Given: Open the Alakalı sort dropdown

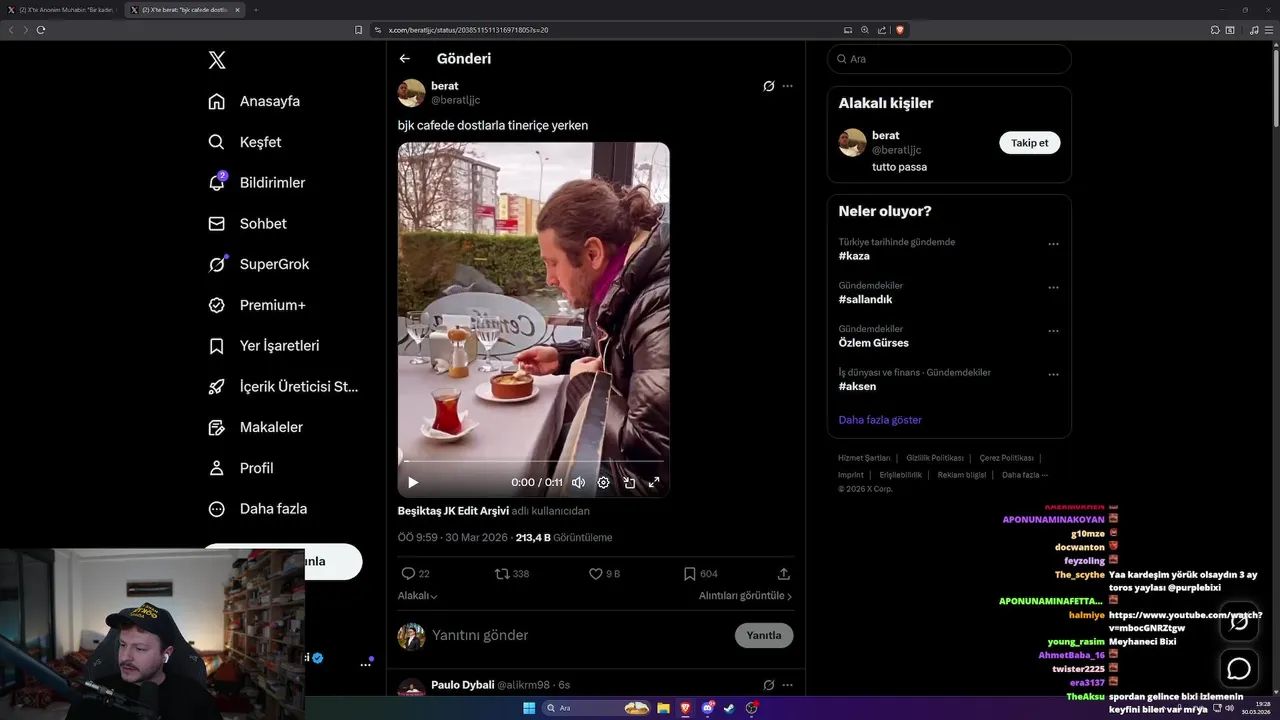Looking at the screenshot, I should pyautogui.click(x=418, y=596).
